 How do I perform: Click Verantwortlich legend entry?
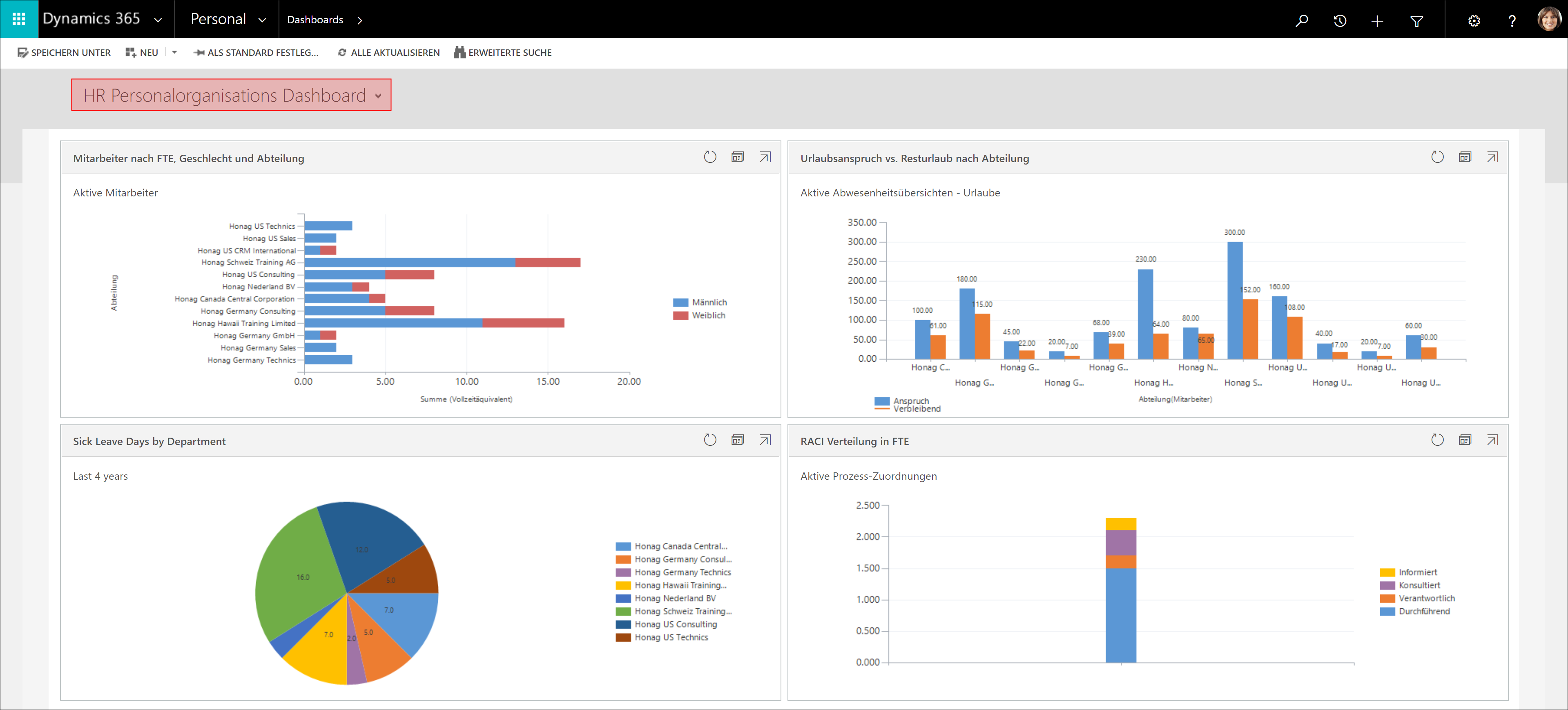[1418, 598]
